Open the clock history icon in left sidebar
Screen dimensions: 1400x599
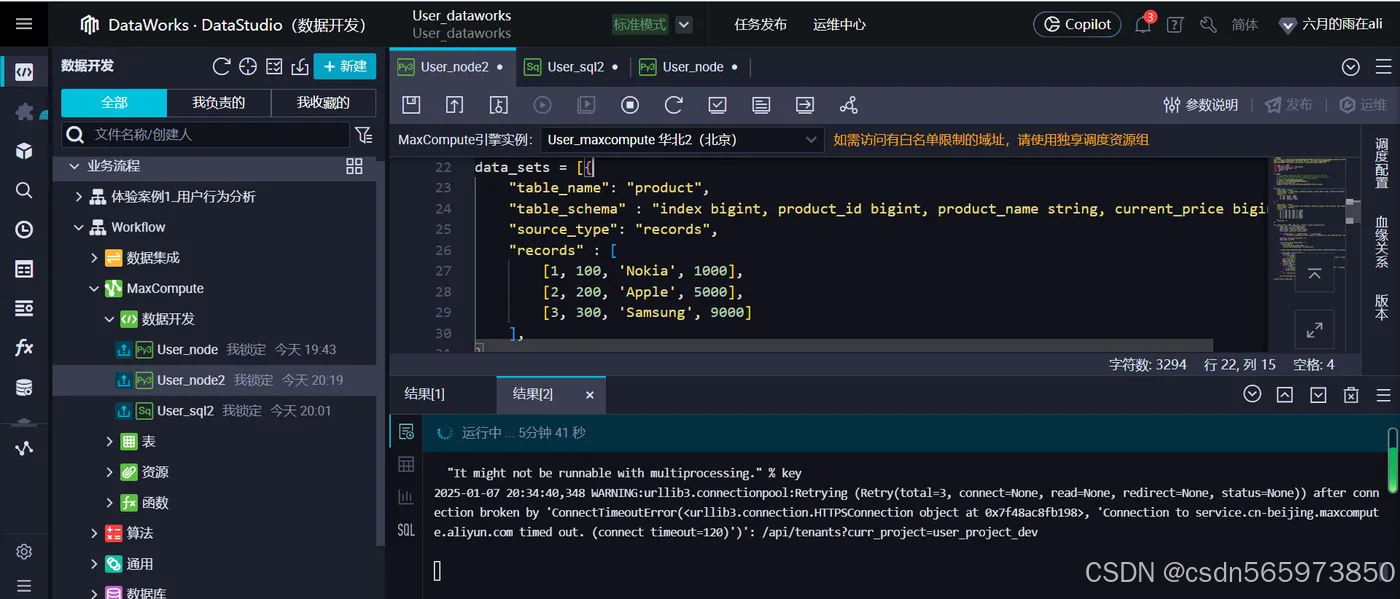24,229
